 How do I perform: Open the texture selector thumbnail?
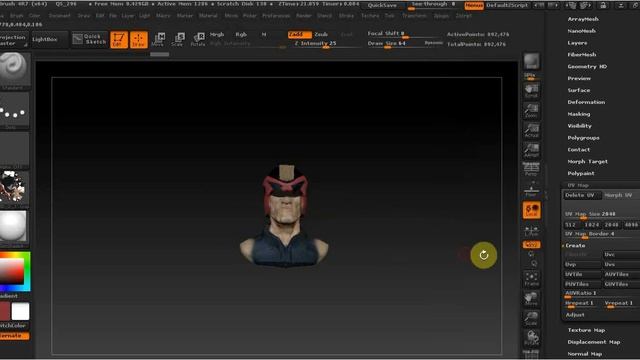coord(14,188)
